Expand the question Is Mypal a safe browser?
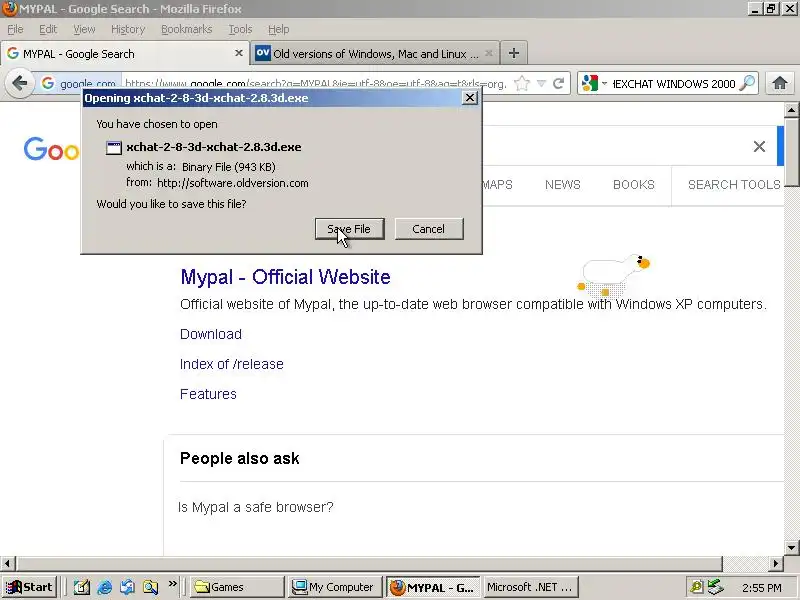Viewport: 800px width, 600px height. click(256, 507)
